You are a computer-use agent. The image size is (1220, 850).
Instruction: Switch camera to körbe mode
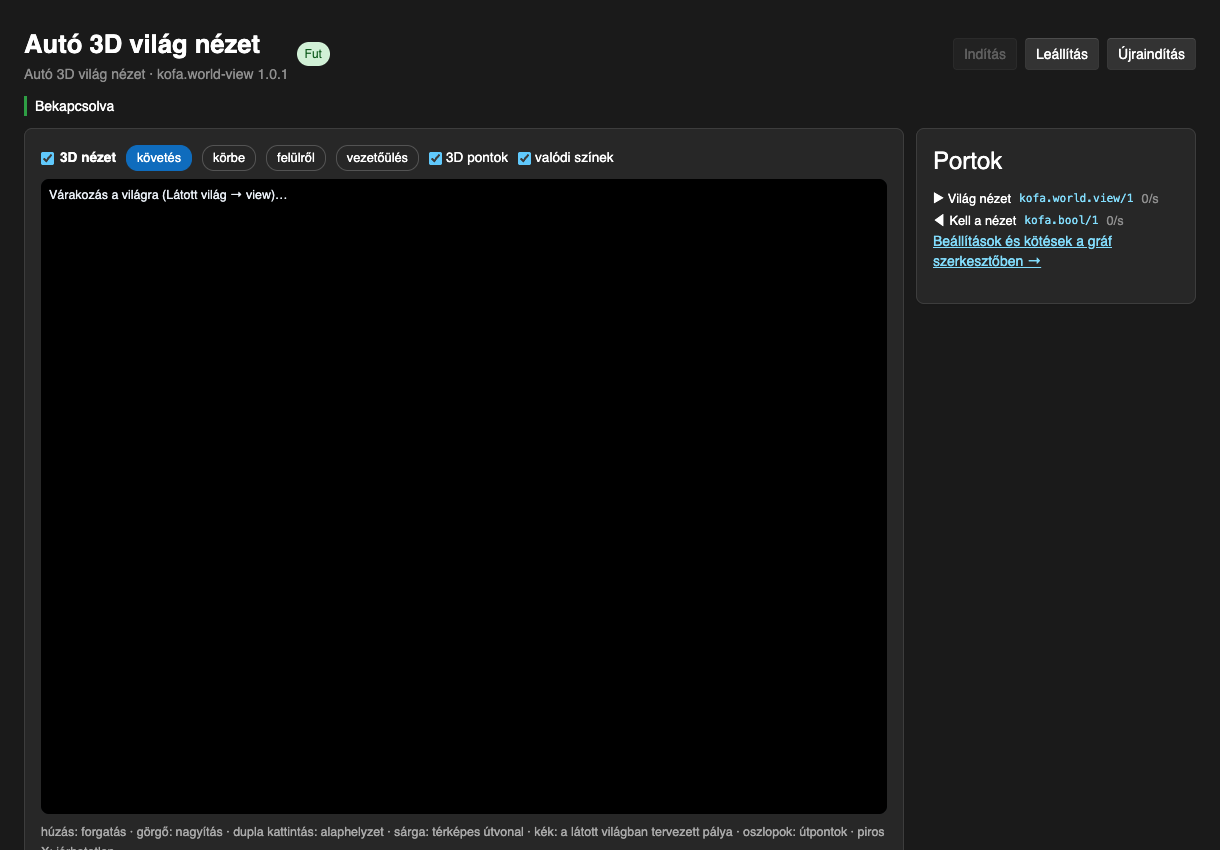click(229, 158)
